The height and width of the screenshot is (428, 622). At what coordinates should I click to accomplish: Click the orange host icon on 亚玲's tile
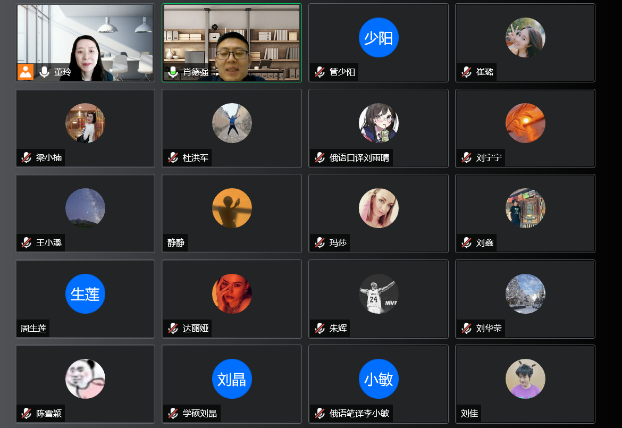tap(26, 72)
